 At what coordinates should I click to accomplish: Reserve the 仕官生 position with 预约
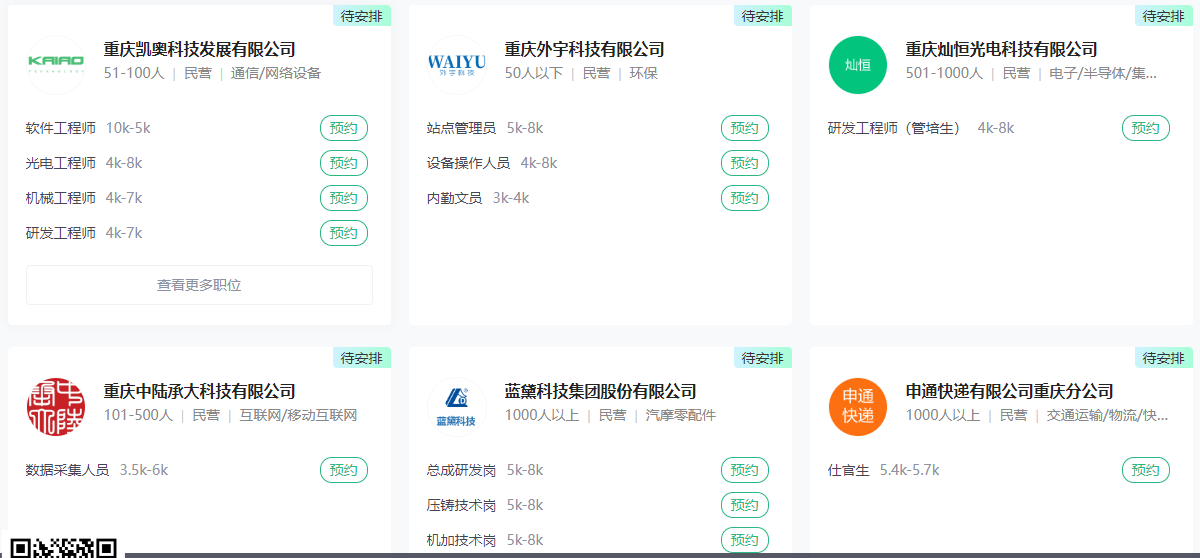(1146, 470)
